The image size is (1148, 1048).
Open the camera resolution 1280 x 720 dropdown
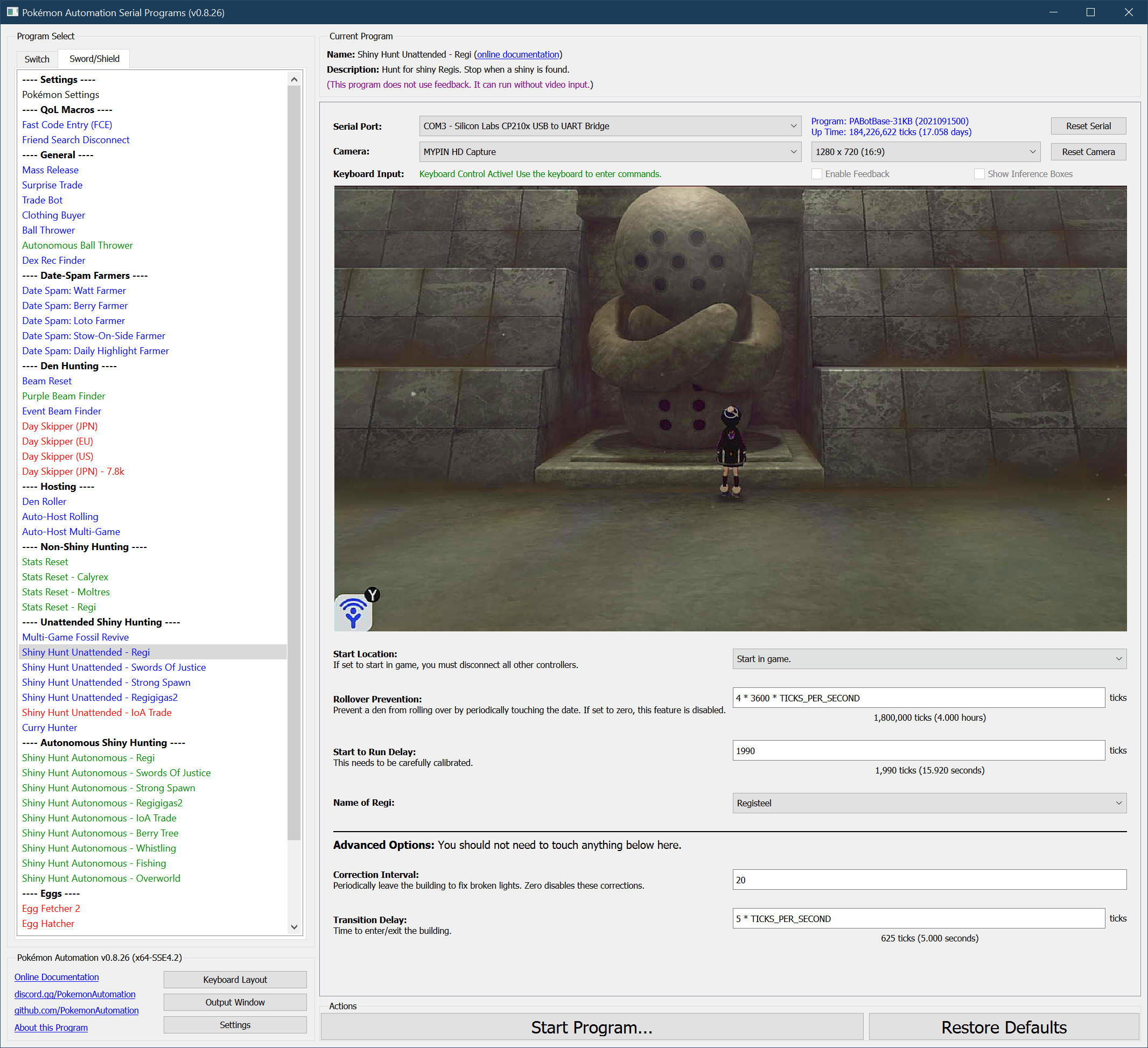click(925, 152)
